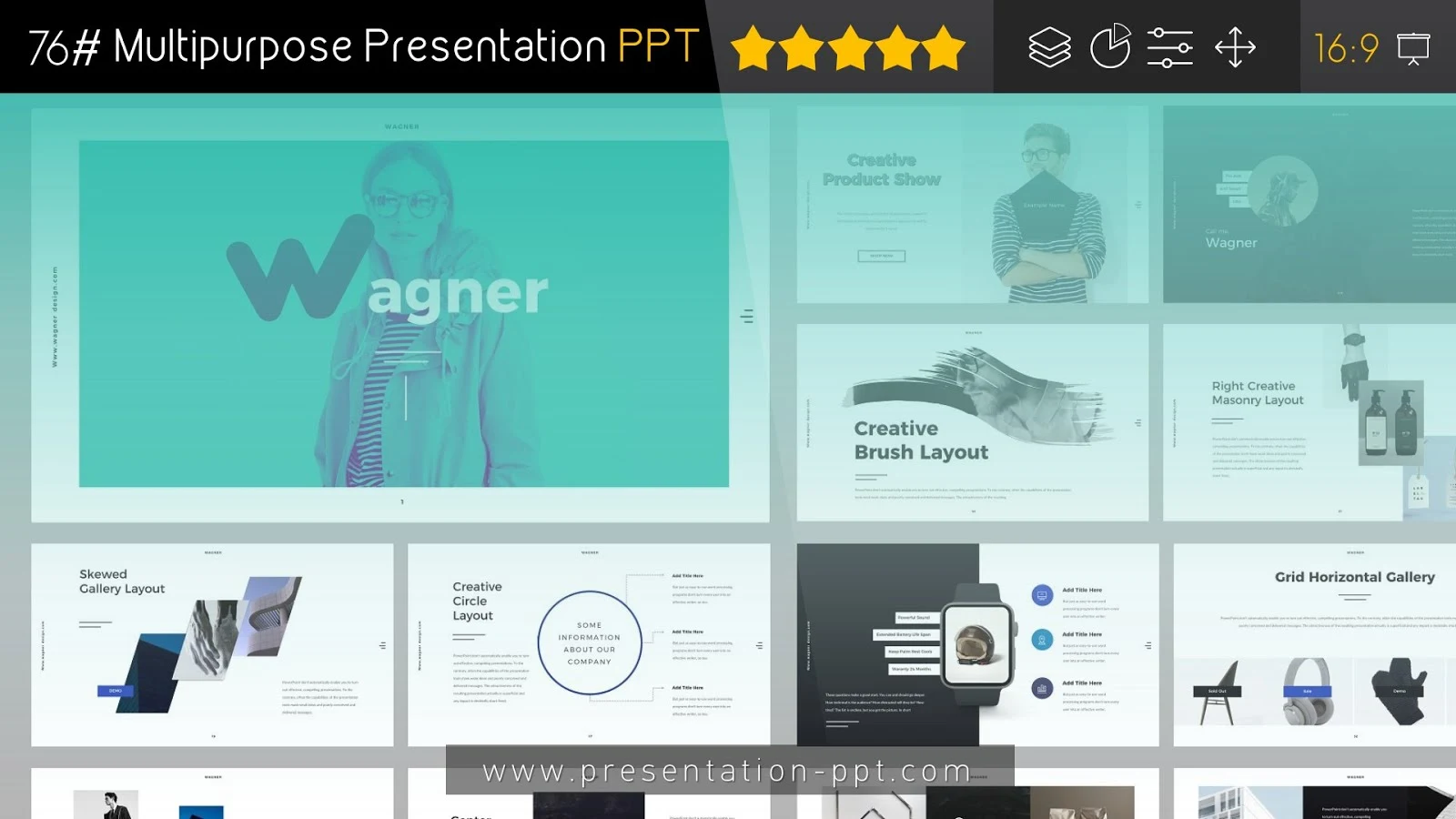Click the pie chart icon in header
The height and width of the screenshot is (819, 1456).
tap(1110, 46)
